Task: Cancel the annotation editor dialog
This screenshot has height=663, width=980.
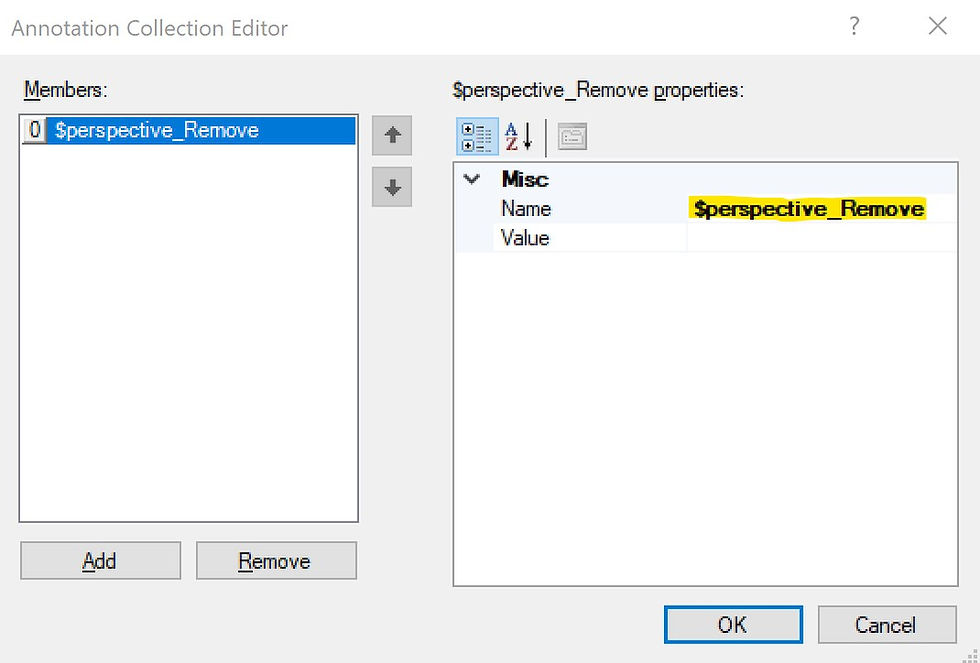Action: point(887,624)
